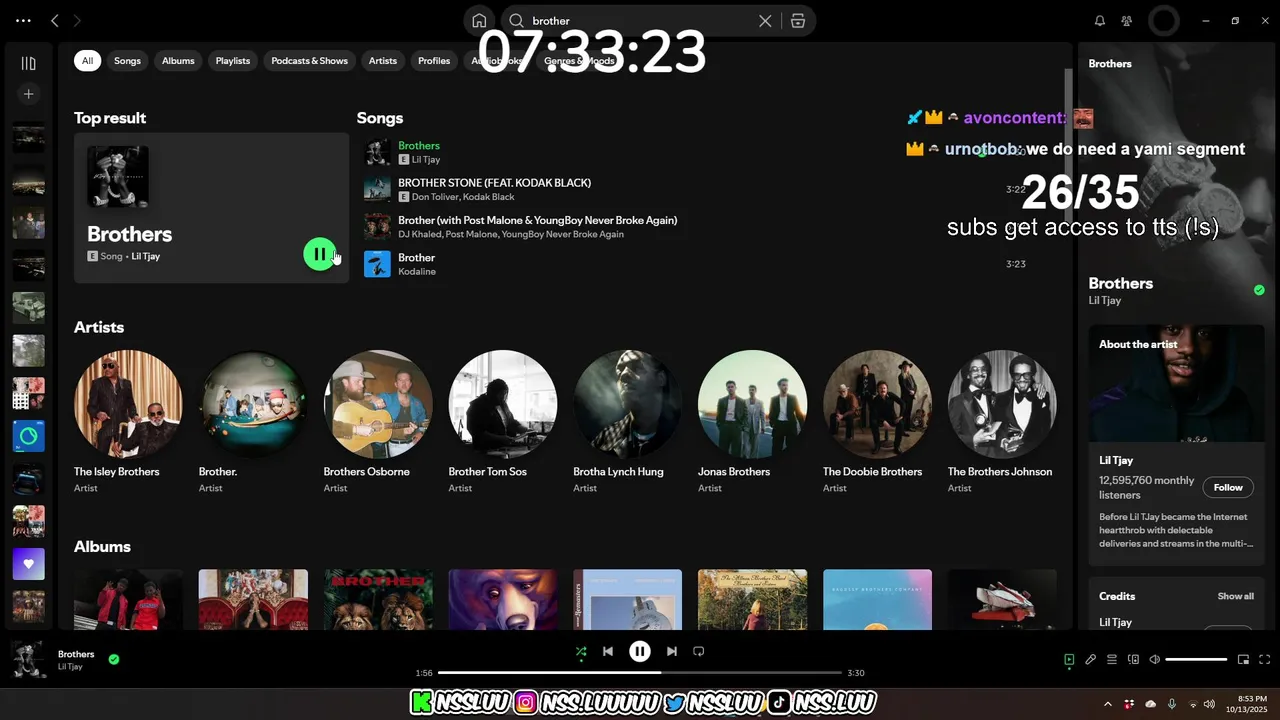Open Brothers Osborne artist

pyautogui.click(x=378, y=421)
